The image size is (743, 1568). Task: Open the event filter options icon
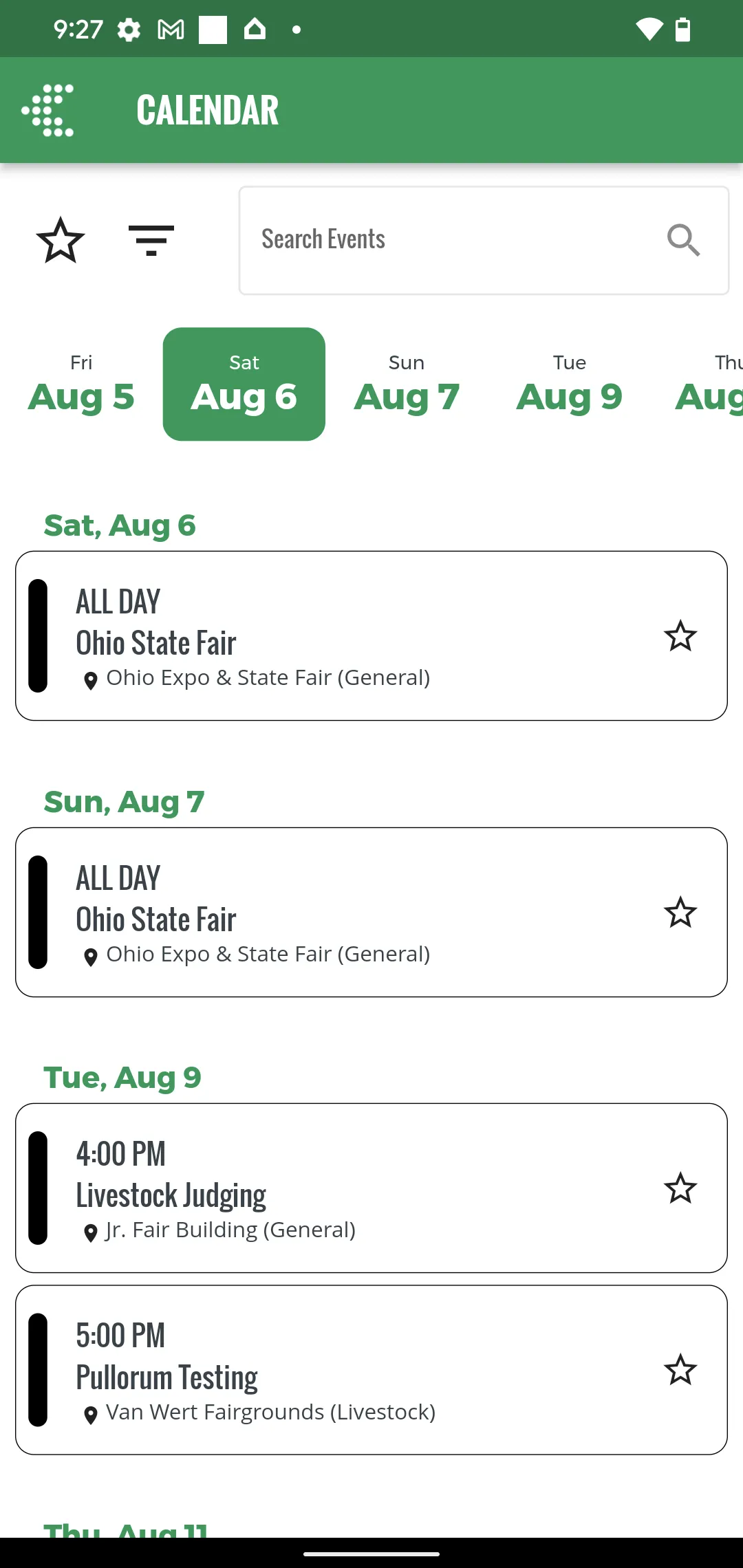click(151, 241)
